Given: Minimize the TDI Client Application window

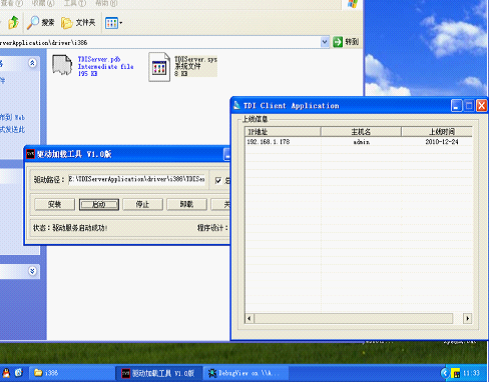Looking at the screenshot, I should click(x=456, y=106).
